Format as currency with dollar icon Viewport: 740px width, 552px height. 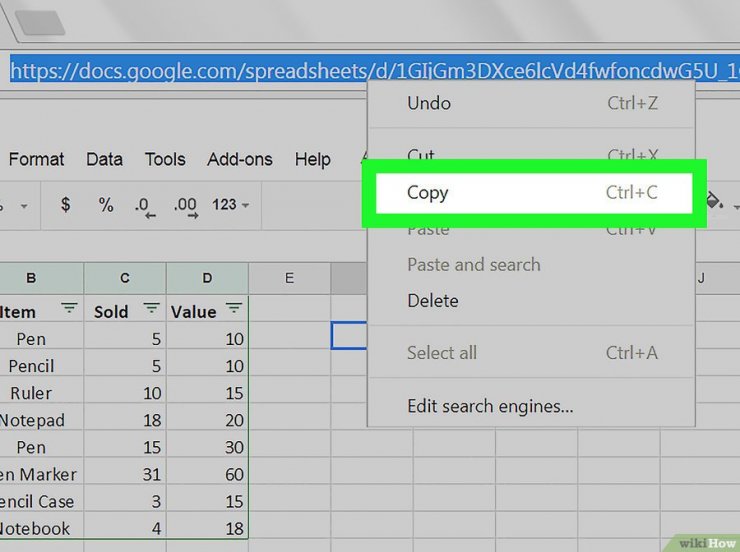66,205
